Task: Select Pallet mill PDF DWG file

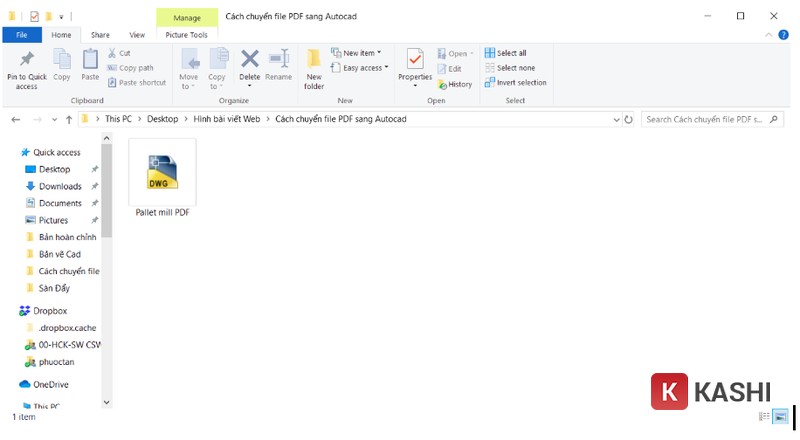Action: tap(162, 179)
